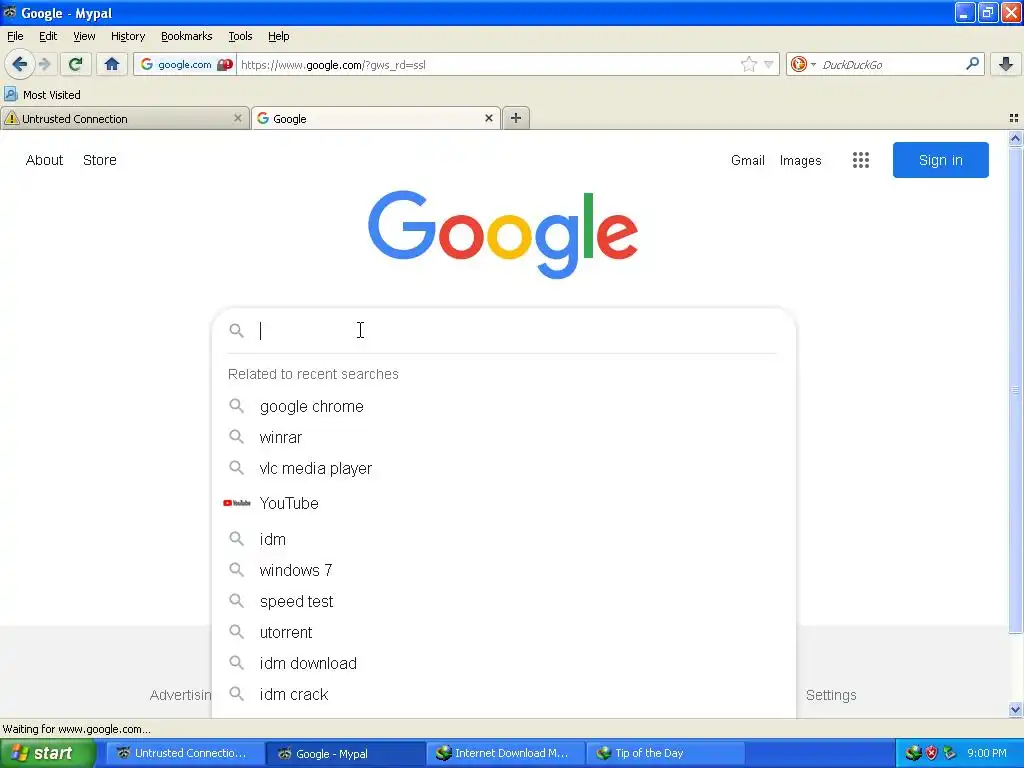
Task: Close the Google tab
Action: pos(488,118)
